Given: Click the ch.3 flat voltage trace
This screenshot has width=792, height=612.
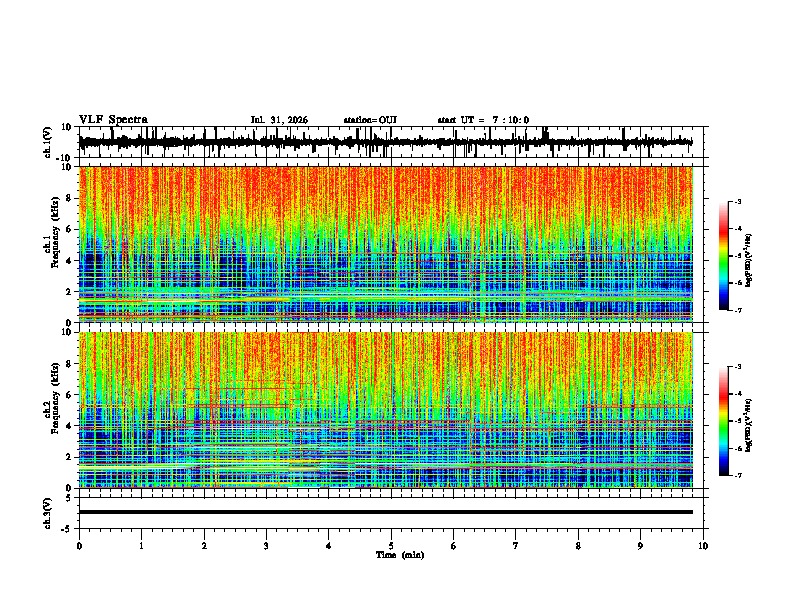Looking at the screenshot, I should (x=386, y=512).
